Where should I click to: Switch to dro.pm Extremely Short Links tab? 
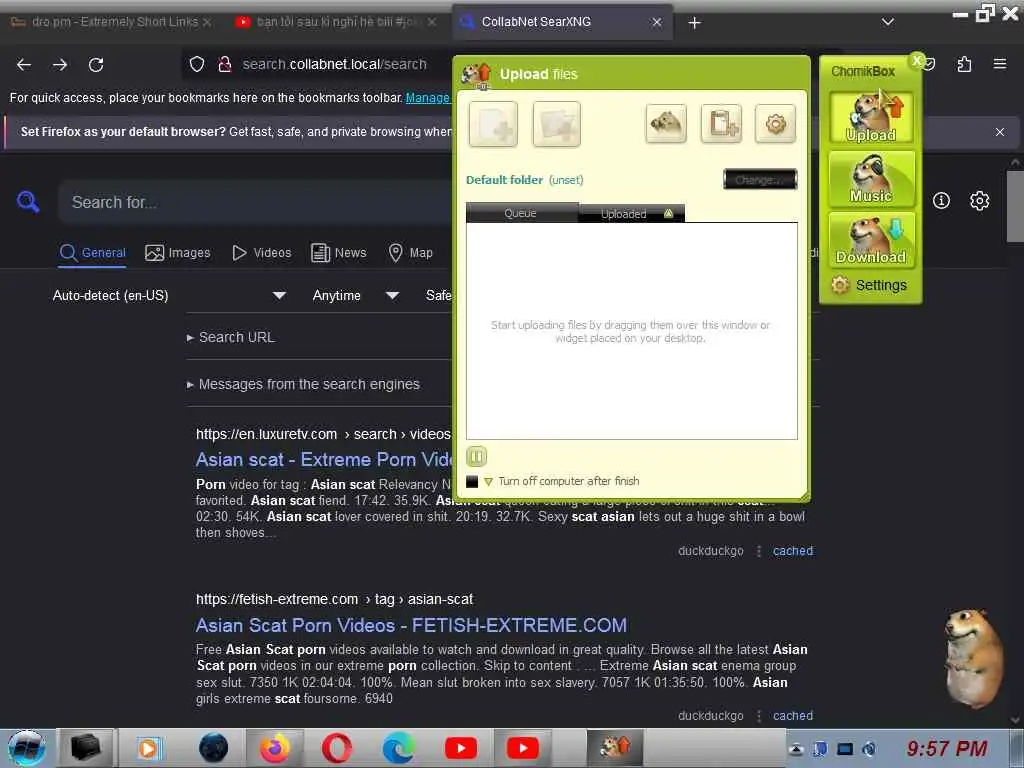pos(111,22)
